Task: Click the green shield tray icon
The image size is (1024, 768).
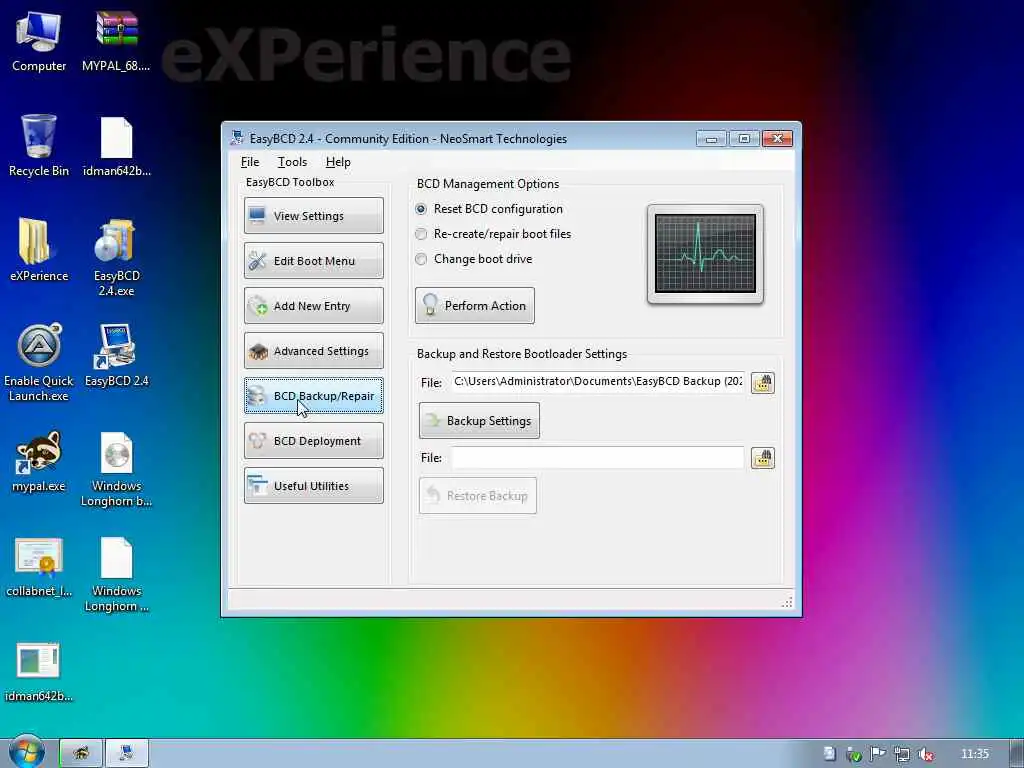Action: 854,754
